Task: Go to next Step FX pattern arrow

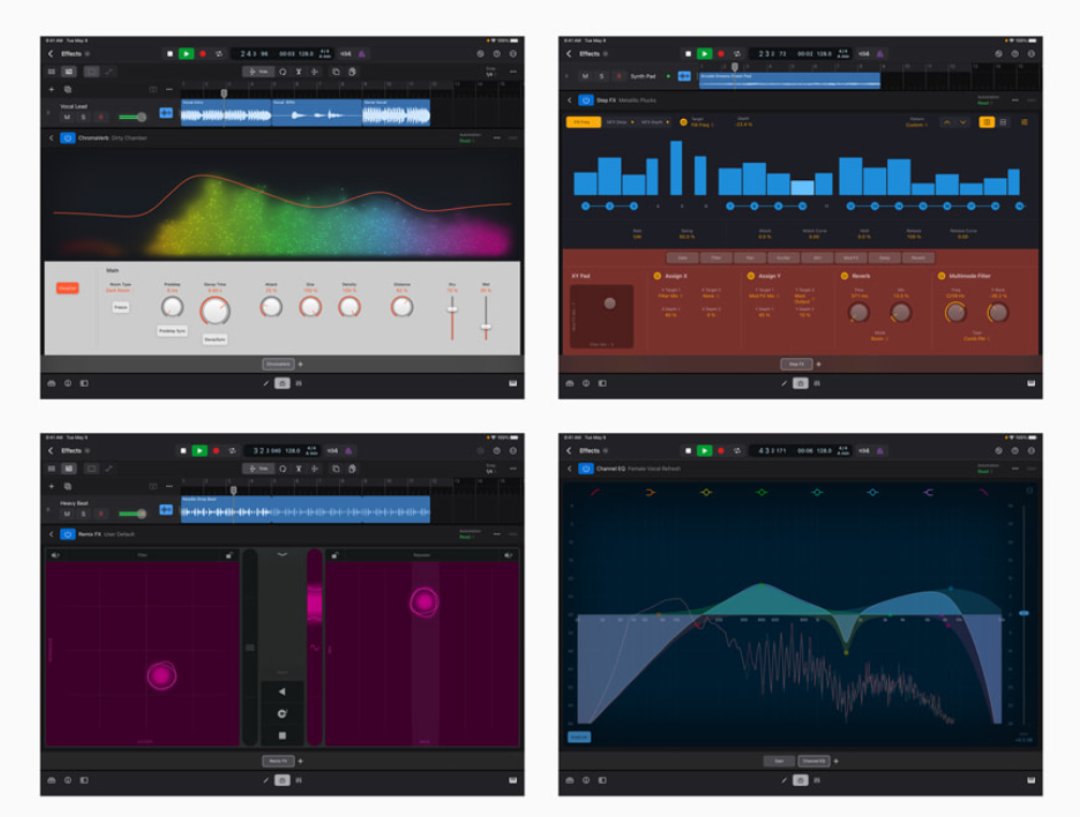Action: (x=963, y=122)
